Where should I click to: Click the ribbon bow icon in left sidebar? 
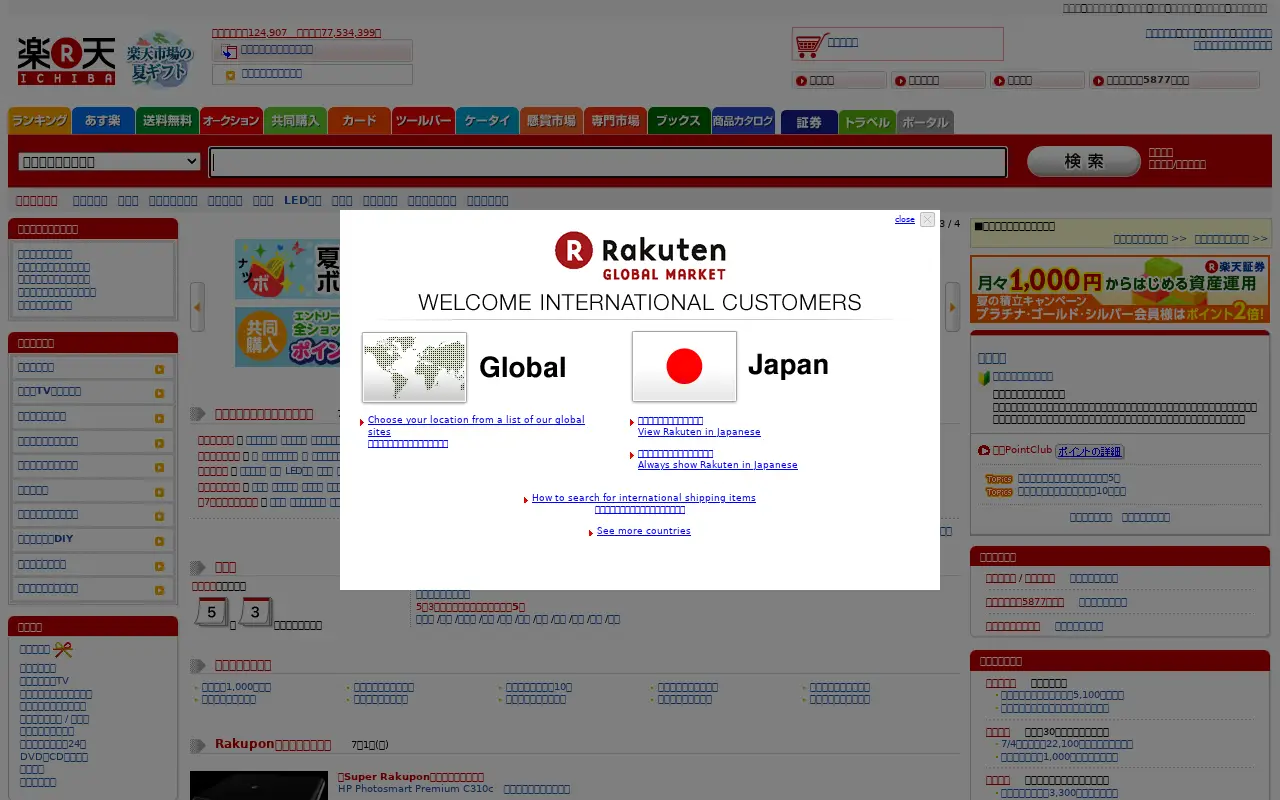[63, 650]
